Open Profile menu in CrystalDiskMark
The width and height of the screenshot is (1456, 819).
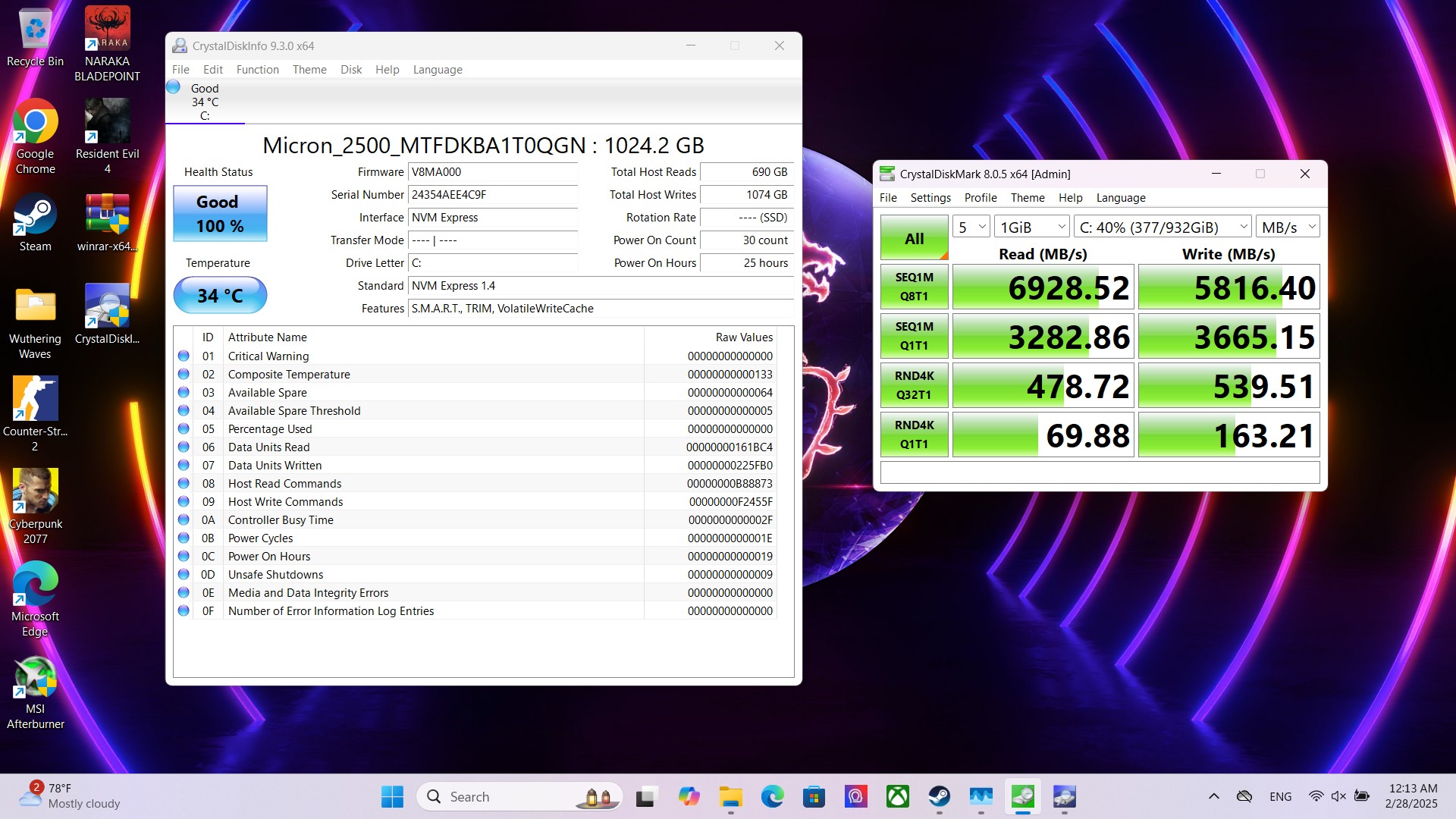coord(981,198)
